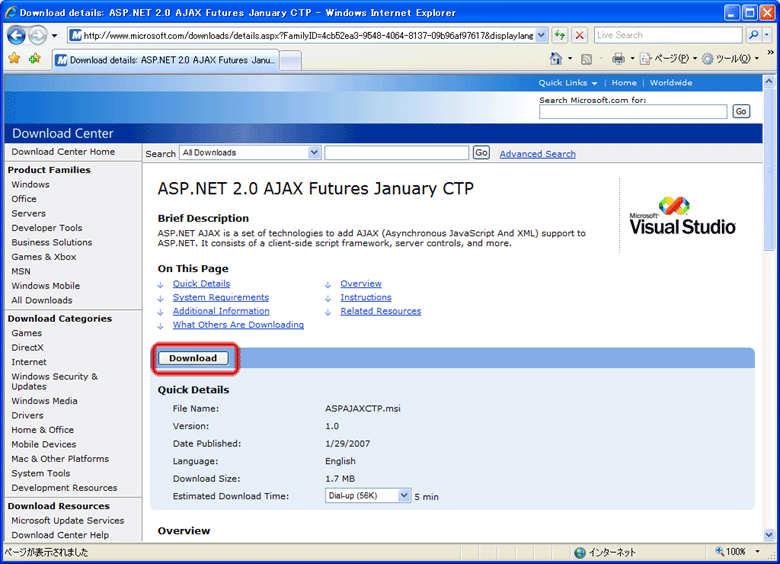Click the browser Back arrow button

[x=16, y=35]
